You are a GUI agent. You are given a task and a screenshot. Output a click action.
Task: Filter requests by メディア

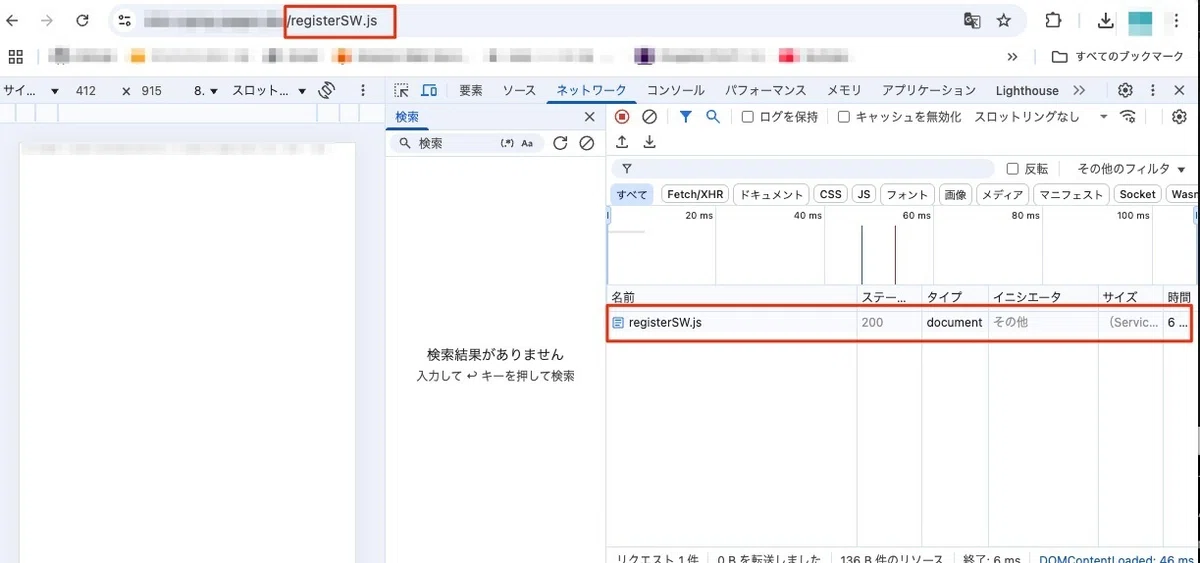(1003, 195)
